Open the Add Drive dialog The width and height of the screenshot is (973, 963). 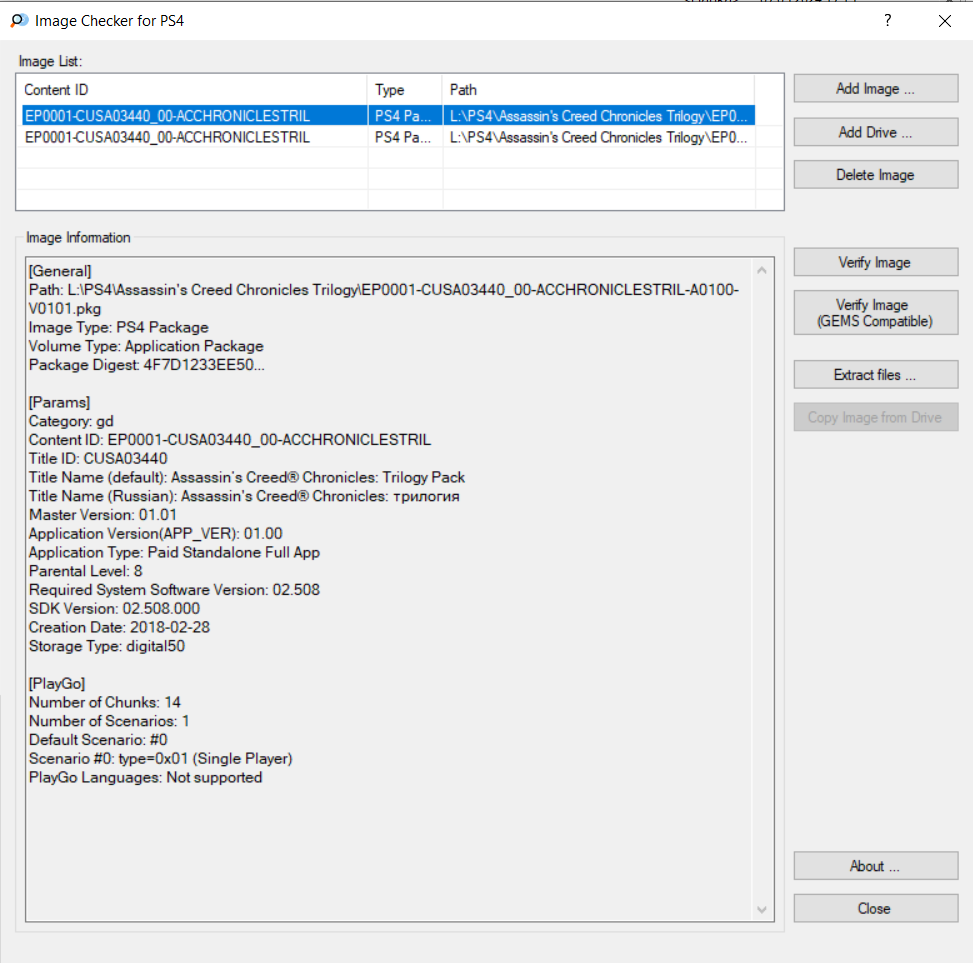click(x=876, y=132)
